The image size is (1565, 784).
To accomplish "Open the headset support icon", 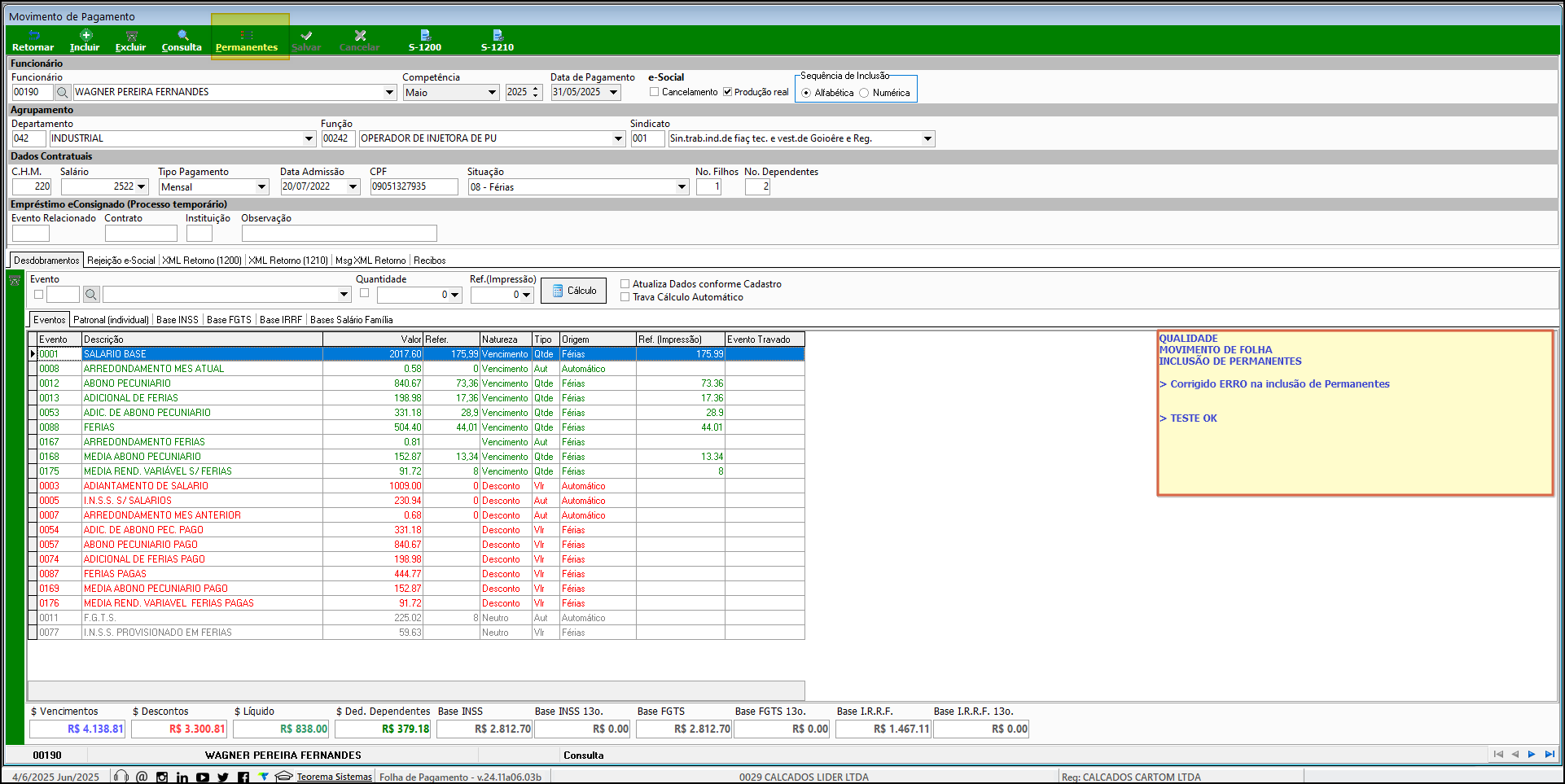I will point(121,777).
